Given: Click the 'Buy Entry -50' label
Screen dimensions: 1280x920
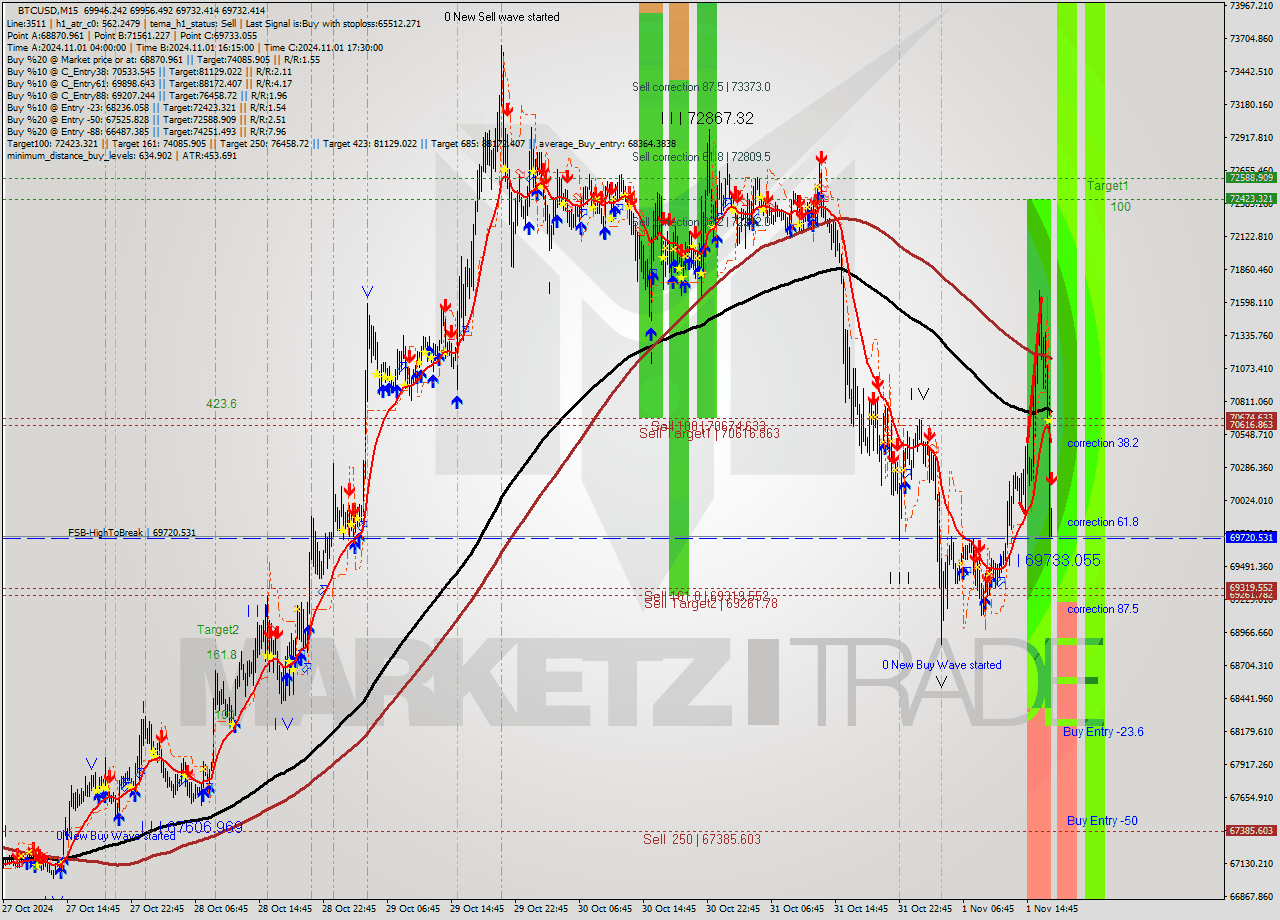Looking at the screenshot, I should tap(1102, 821).
